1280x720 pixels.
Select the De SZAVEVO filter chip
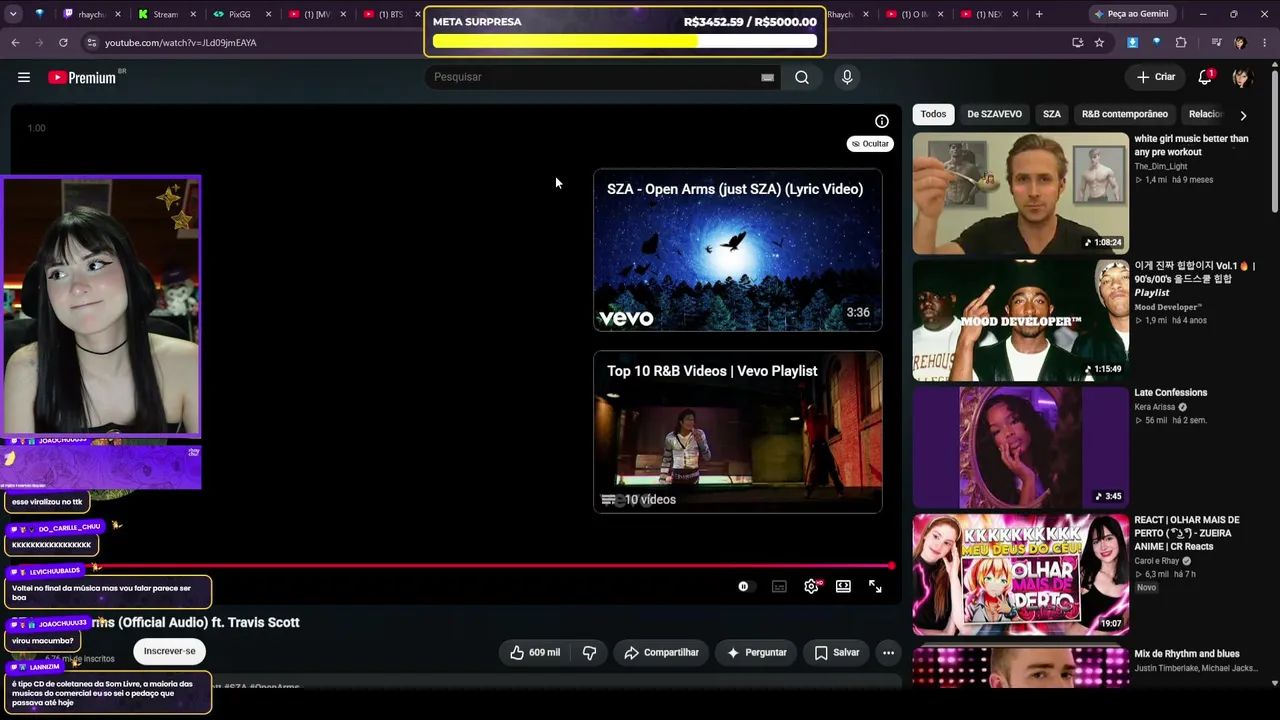[x=994, y=114]
